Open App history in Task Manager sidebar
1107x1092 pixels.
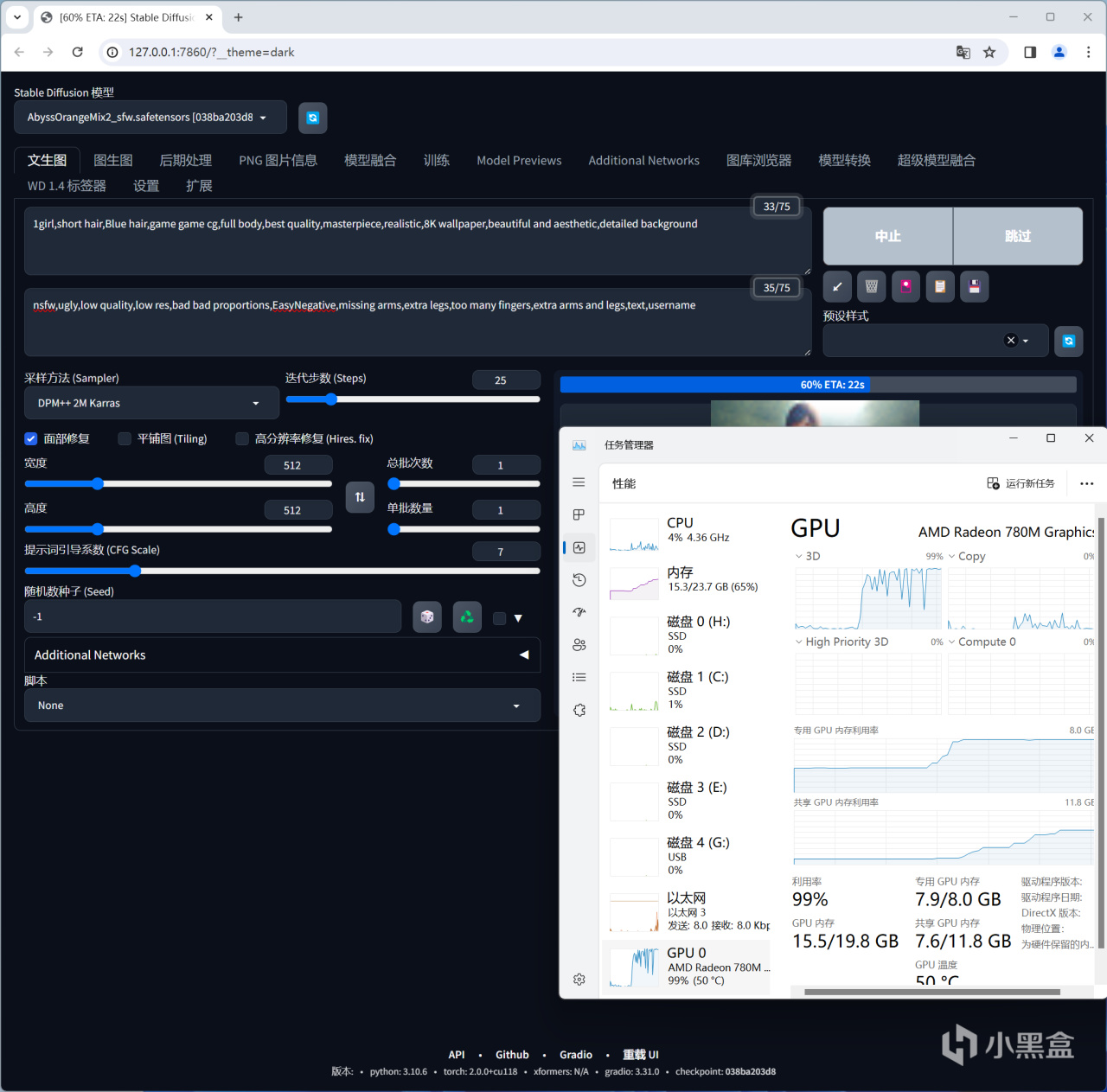tap(579, 579)
